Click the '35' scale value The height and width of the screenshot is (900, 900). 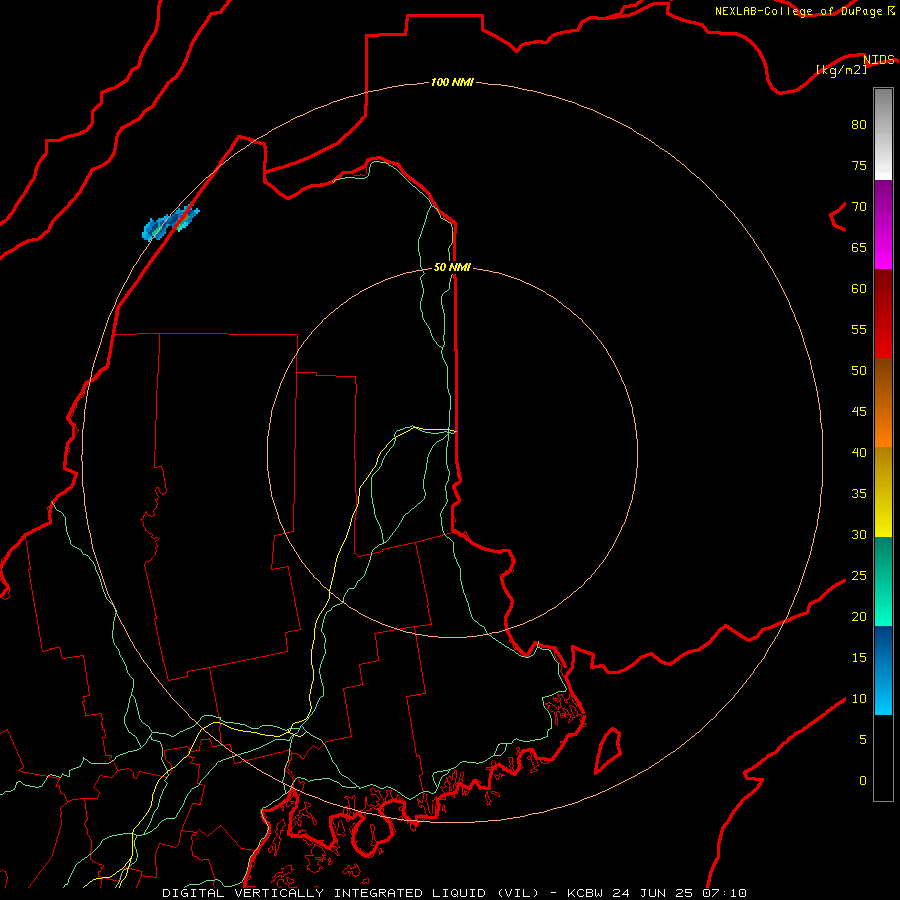click(859, 494)
